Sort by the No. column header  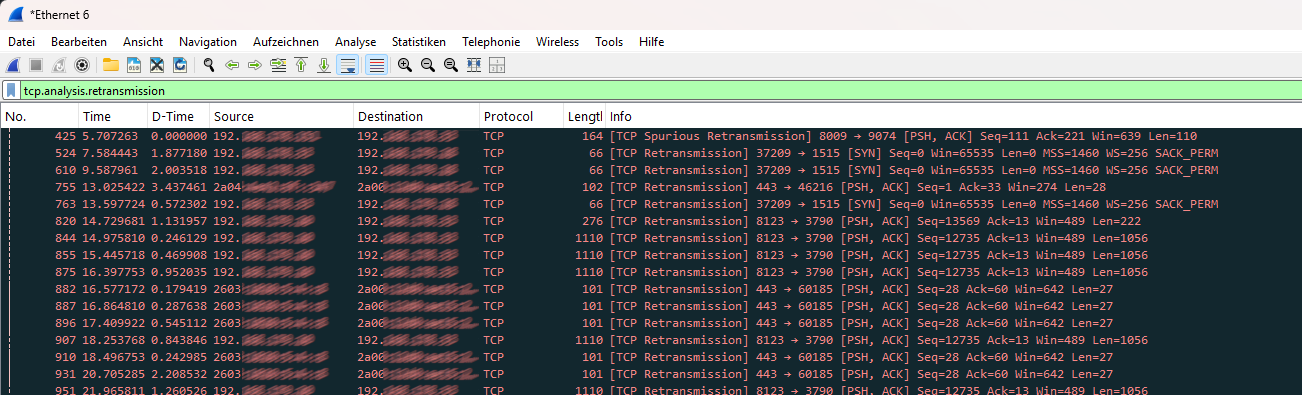(x=40, y=116)
